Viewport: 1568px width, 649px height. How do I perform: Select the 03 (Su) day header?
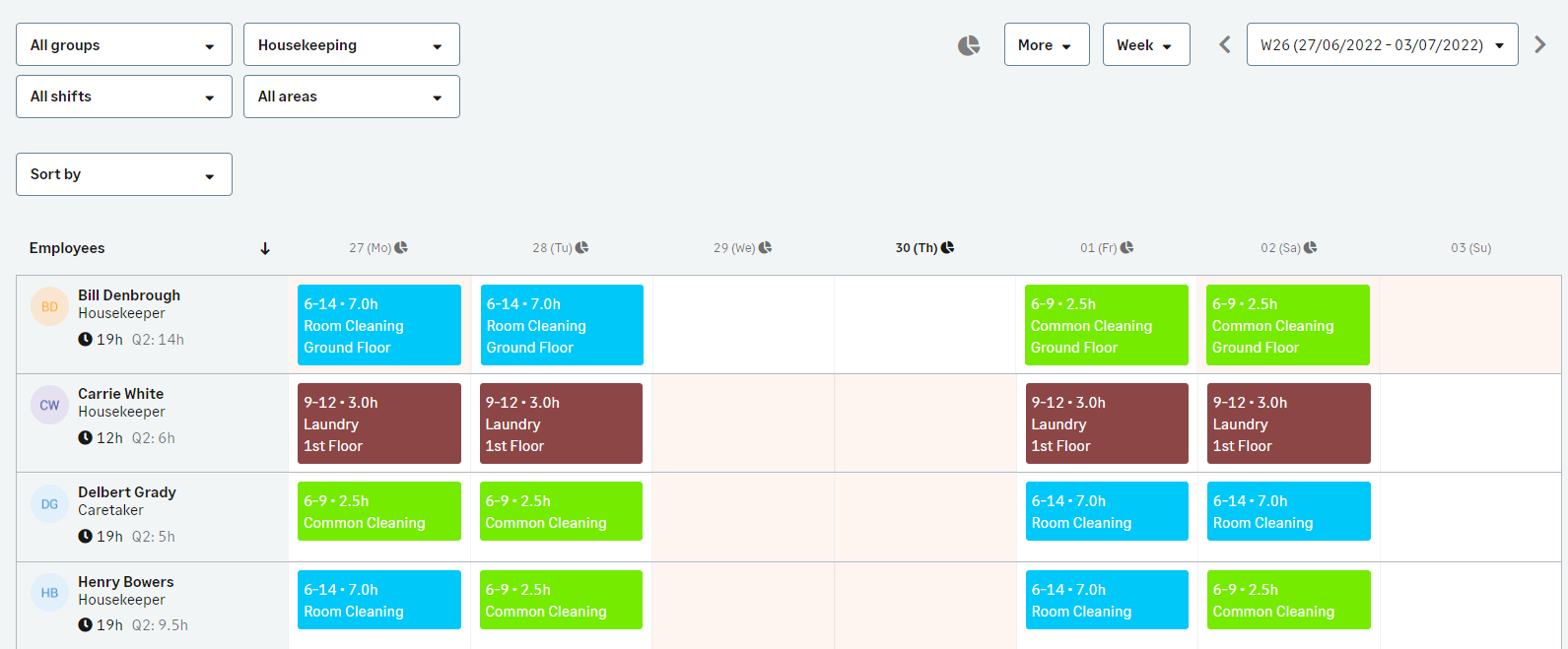point(1470,248)
